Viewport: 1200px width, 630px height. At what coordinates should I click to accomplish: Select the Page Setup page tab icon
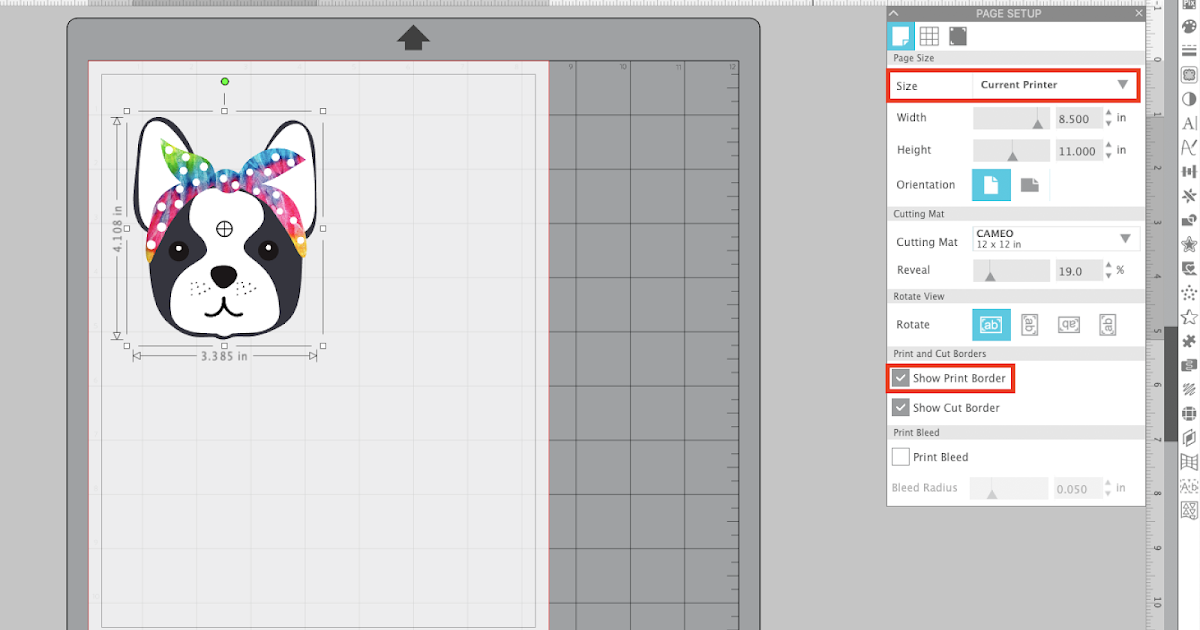pyautogui.click(x=901, y=36)
